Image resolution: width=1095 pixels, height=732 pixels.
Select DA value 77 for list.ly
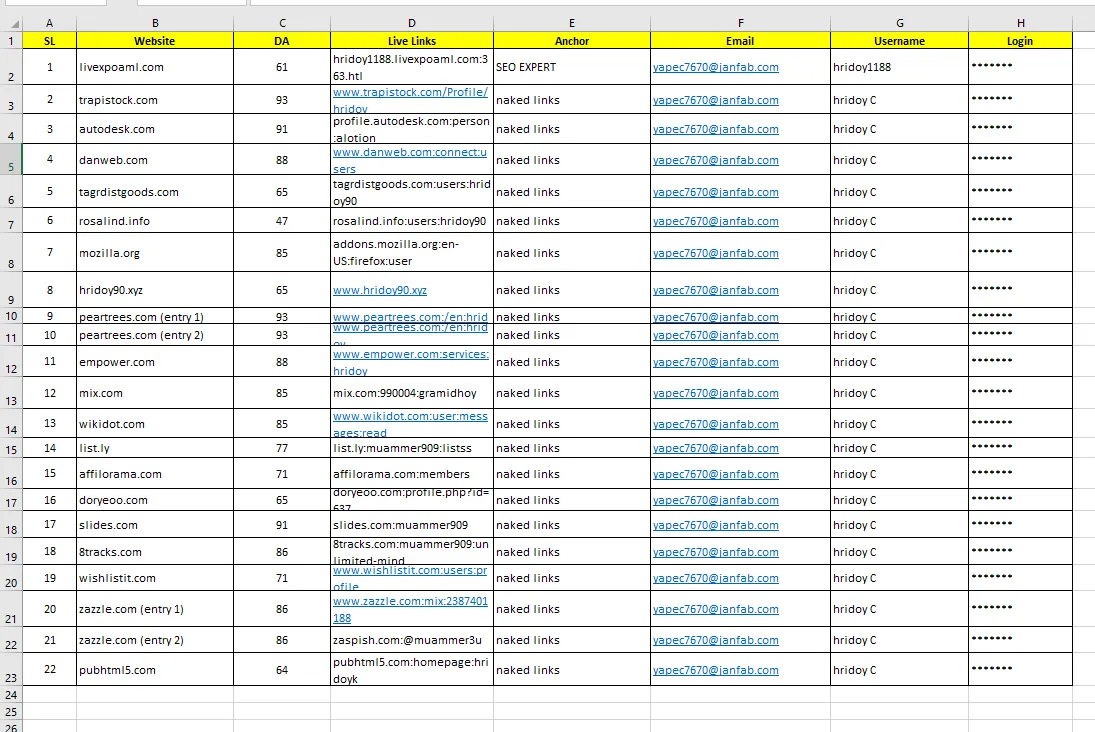click(282, 448)
